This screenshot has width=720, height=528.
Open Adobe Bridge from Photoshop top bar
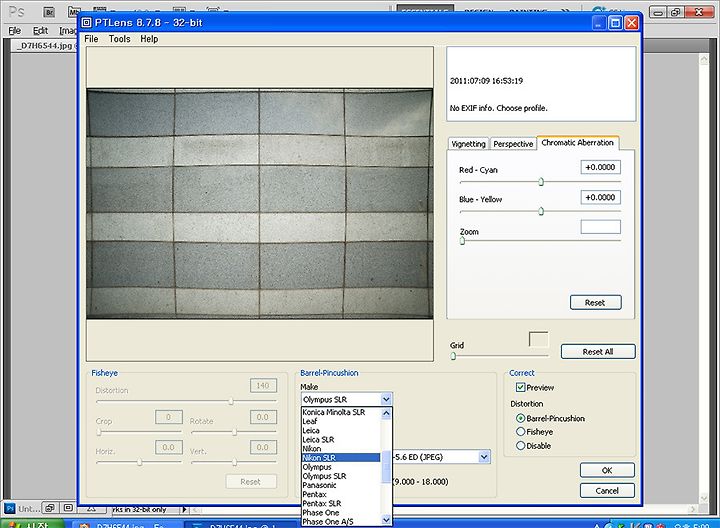pyautogui.click(x=49, y=12)
